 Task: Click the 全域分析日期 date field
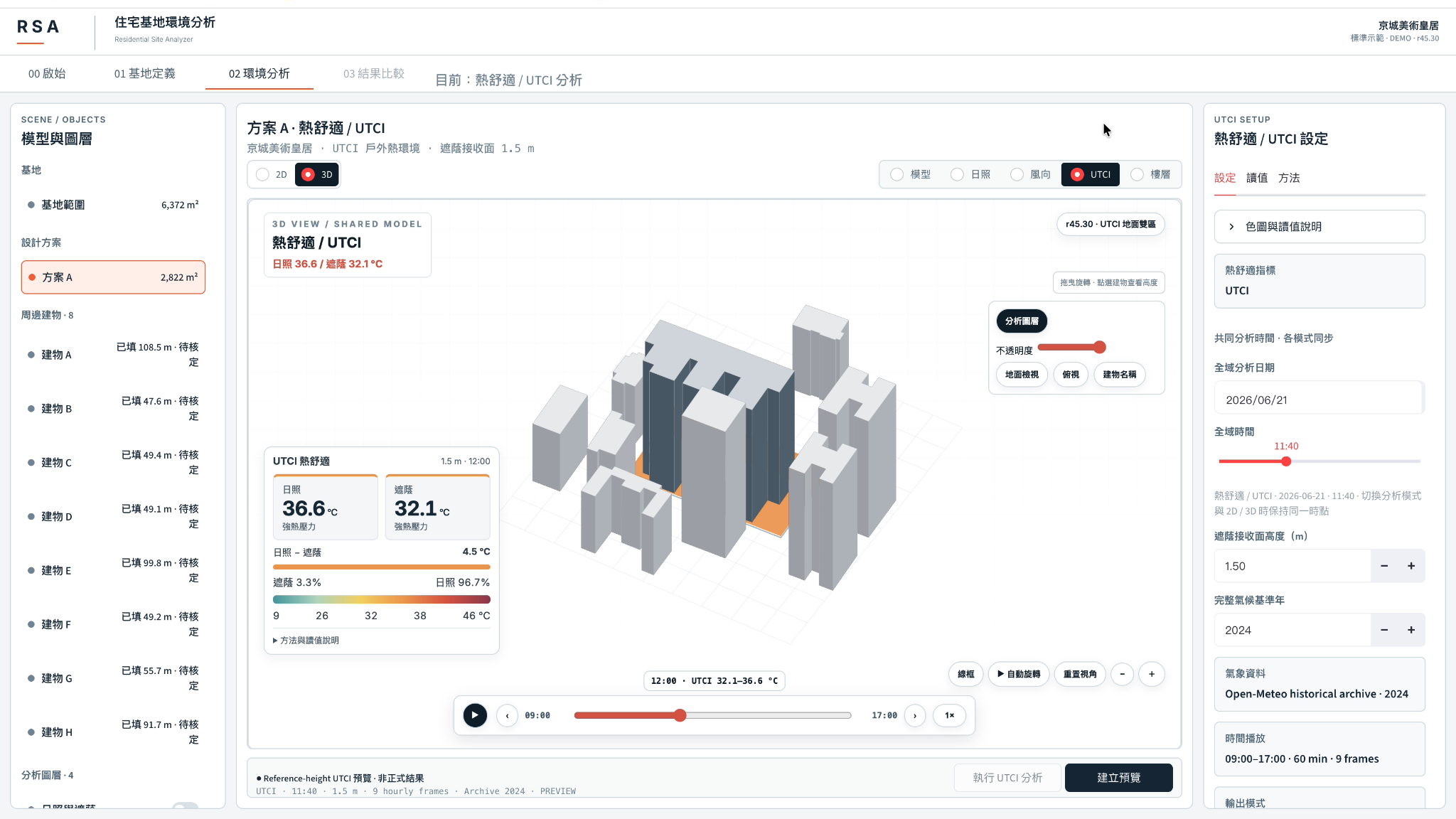[1318, 400]
